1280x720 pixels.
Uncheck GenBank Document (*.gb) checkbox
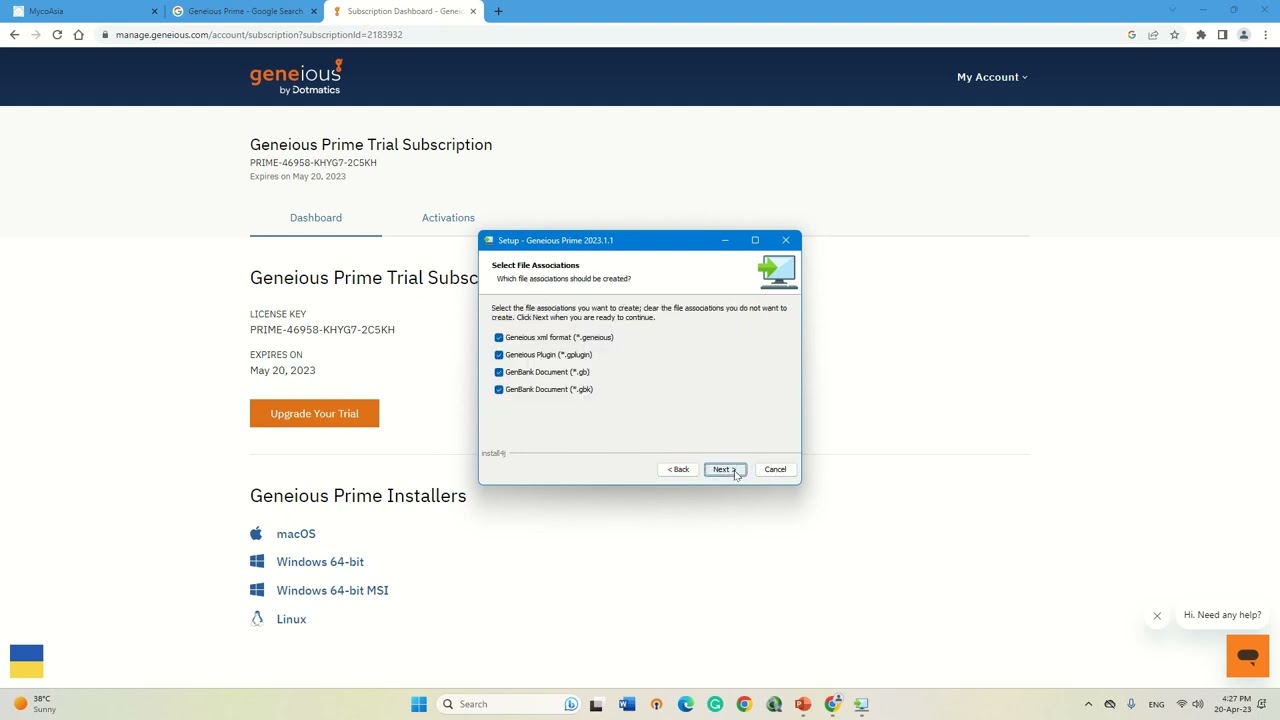499,372
